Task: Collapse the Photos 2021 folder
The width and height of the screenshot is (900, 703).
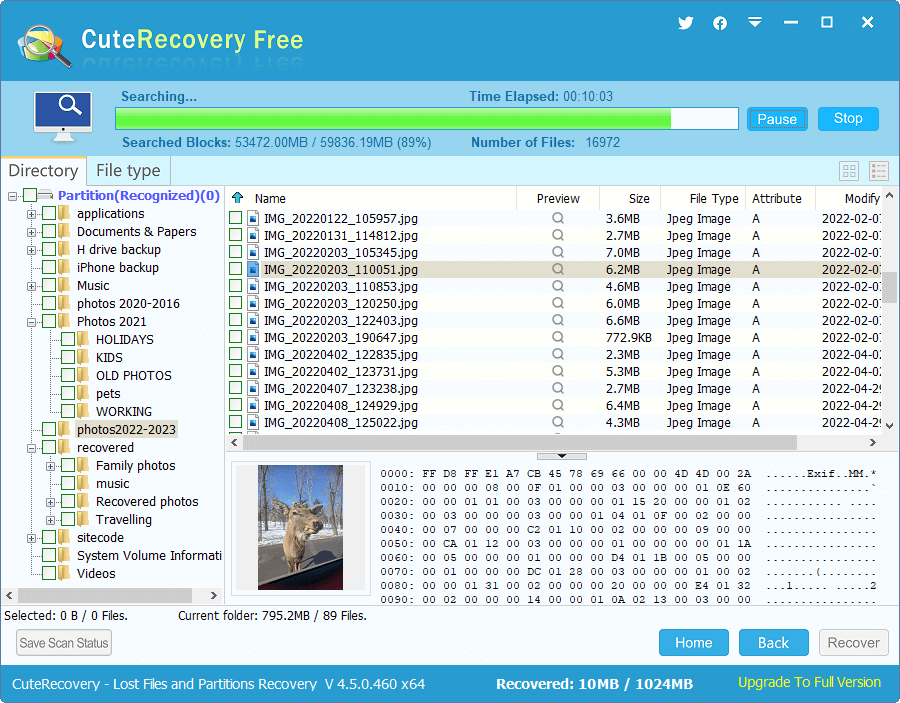Action: click(32, 322)
